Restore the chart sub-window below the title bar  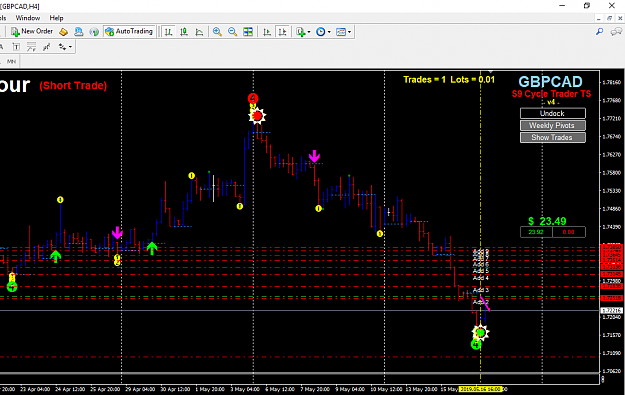pyautogui.click(x=609, y=18)
